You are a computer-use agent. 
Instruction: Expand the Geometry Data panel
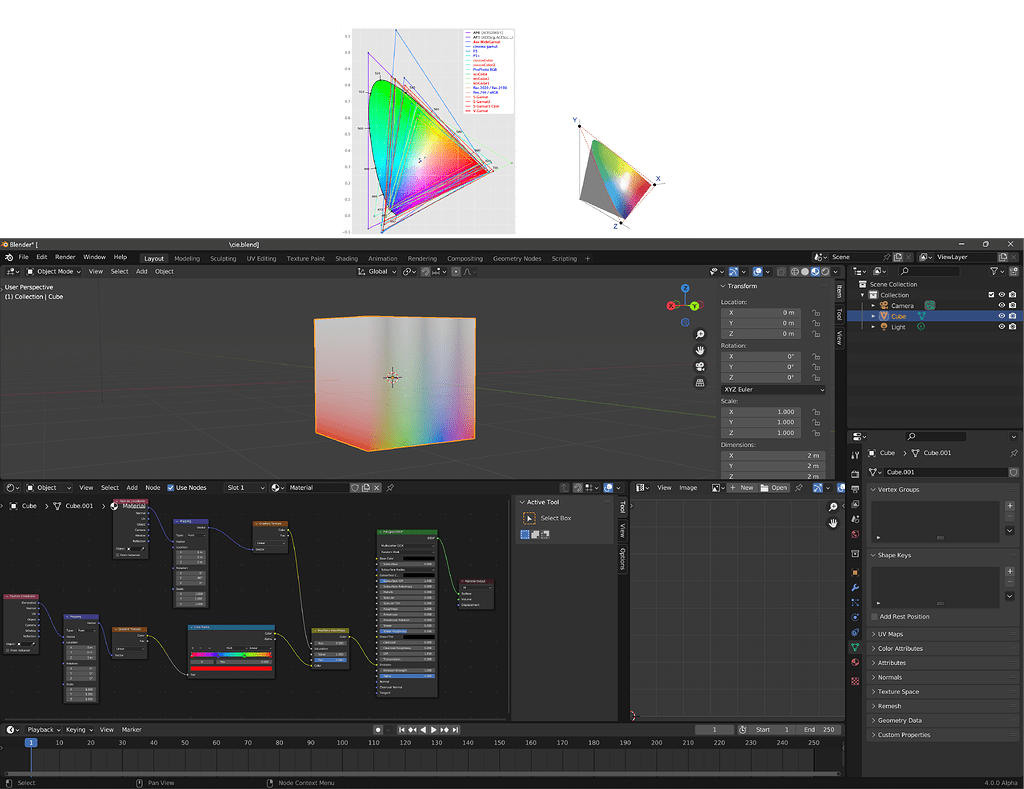pos(899,720)
